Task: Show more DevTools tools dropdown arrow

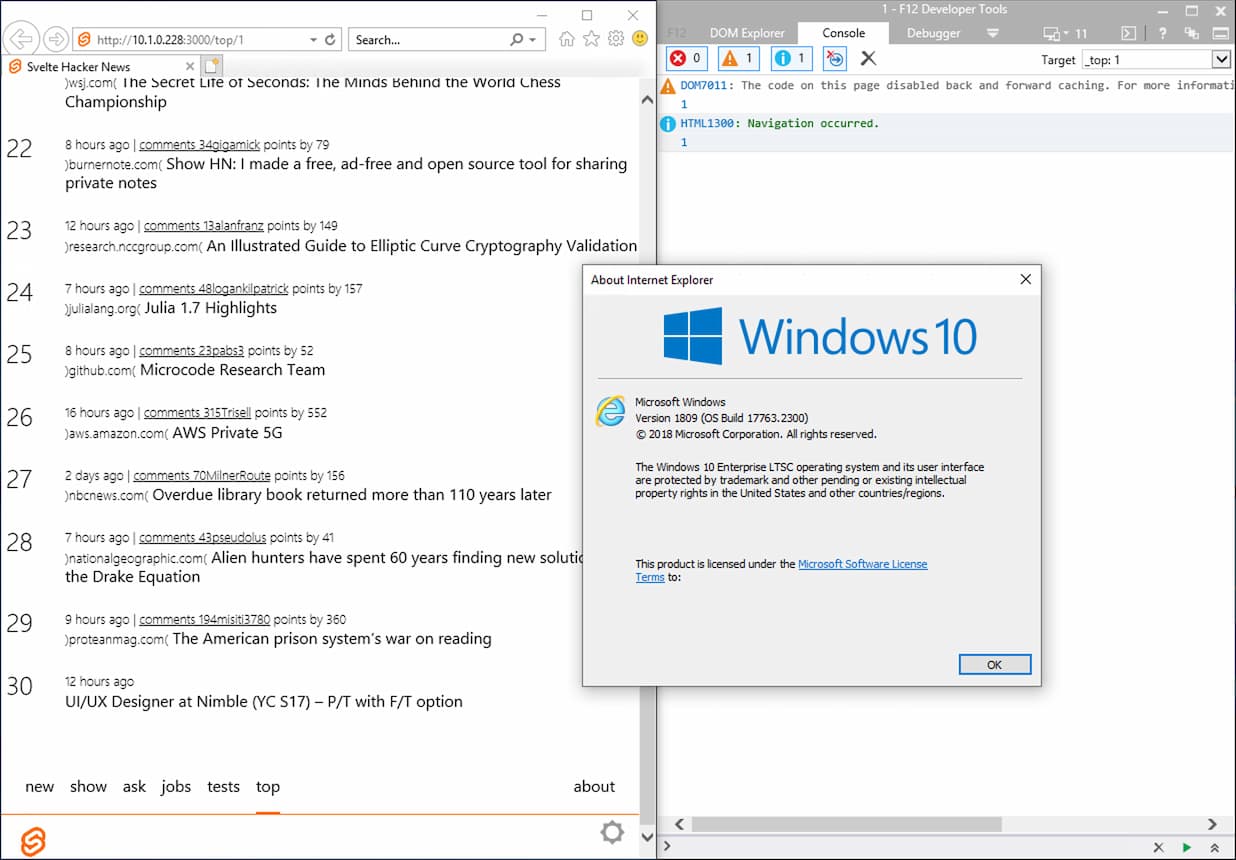Action: [x=992, y=33]
